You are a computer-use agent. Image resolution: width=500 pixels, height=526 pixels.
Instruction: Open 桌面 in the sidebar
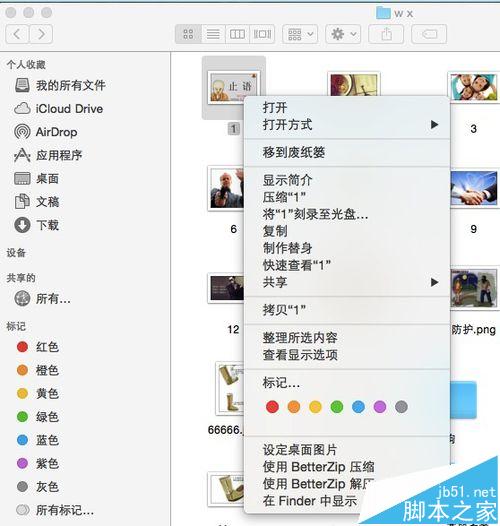[37, 178]
